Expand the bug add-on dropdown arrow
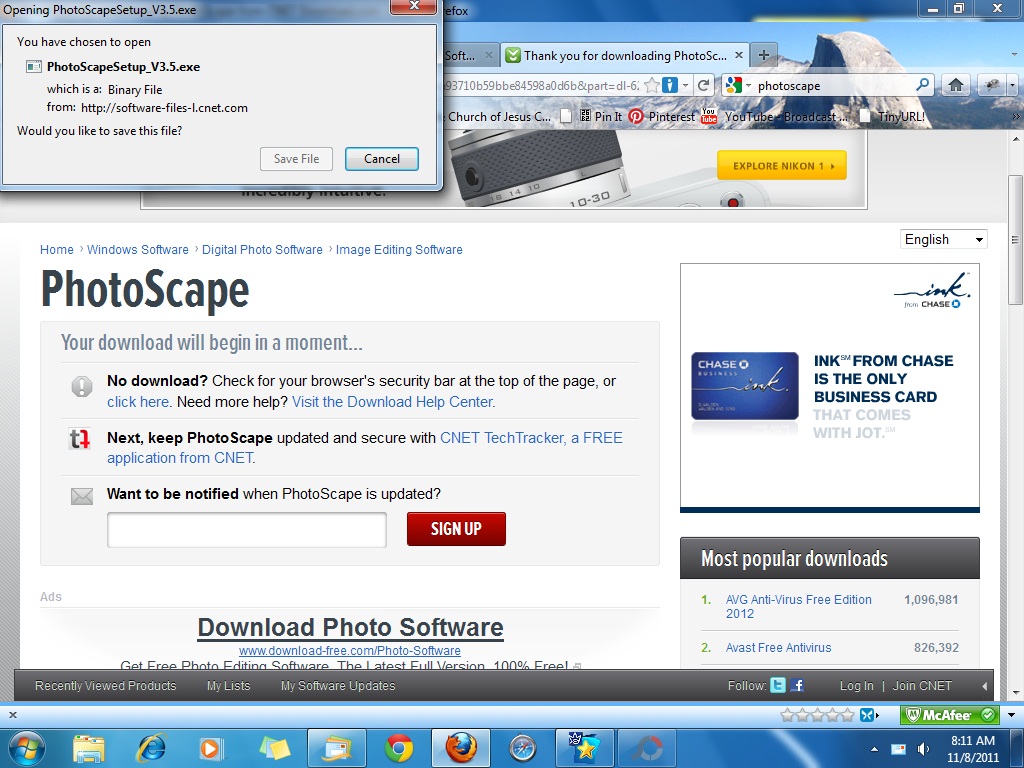1024x768 pixels. coord(1012,85)
